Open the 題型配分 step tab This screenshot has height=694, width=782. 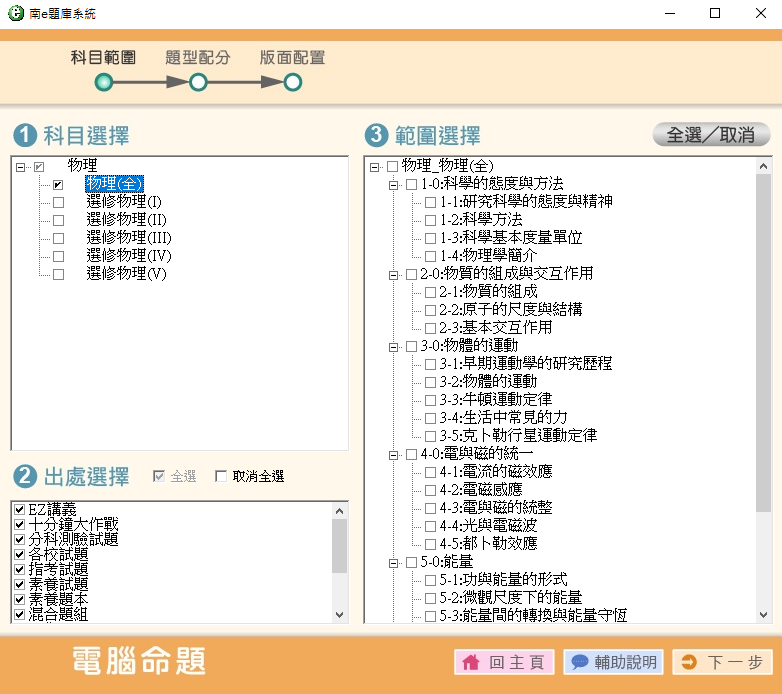[x=198, y=57]
